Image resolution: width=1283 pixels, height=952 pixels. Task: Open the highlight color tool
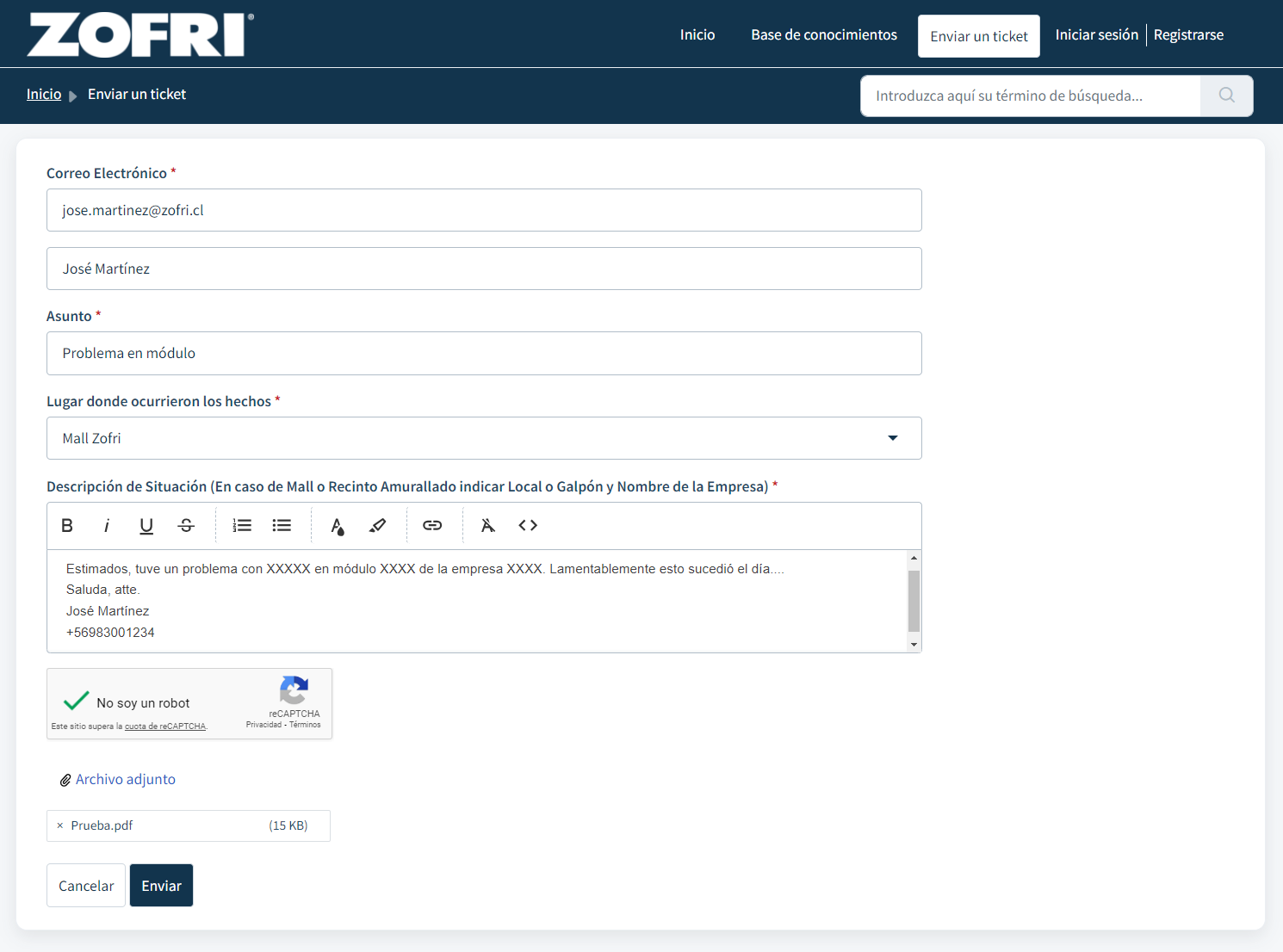377,525
